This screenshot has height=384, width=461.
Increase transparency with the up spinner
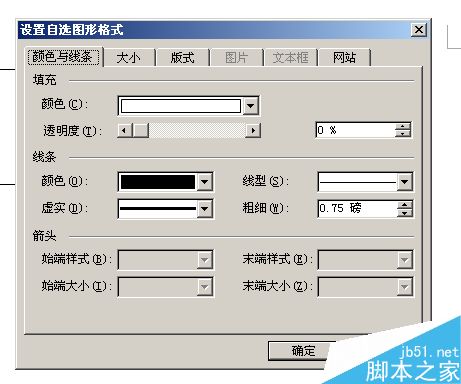pos(403,126)
